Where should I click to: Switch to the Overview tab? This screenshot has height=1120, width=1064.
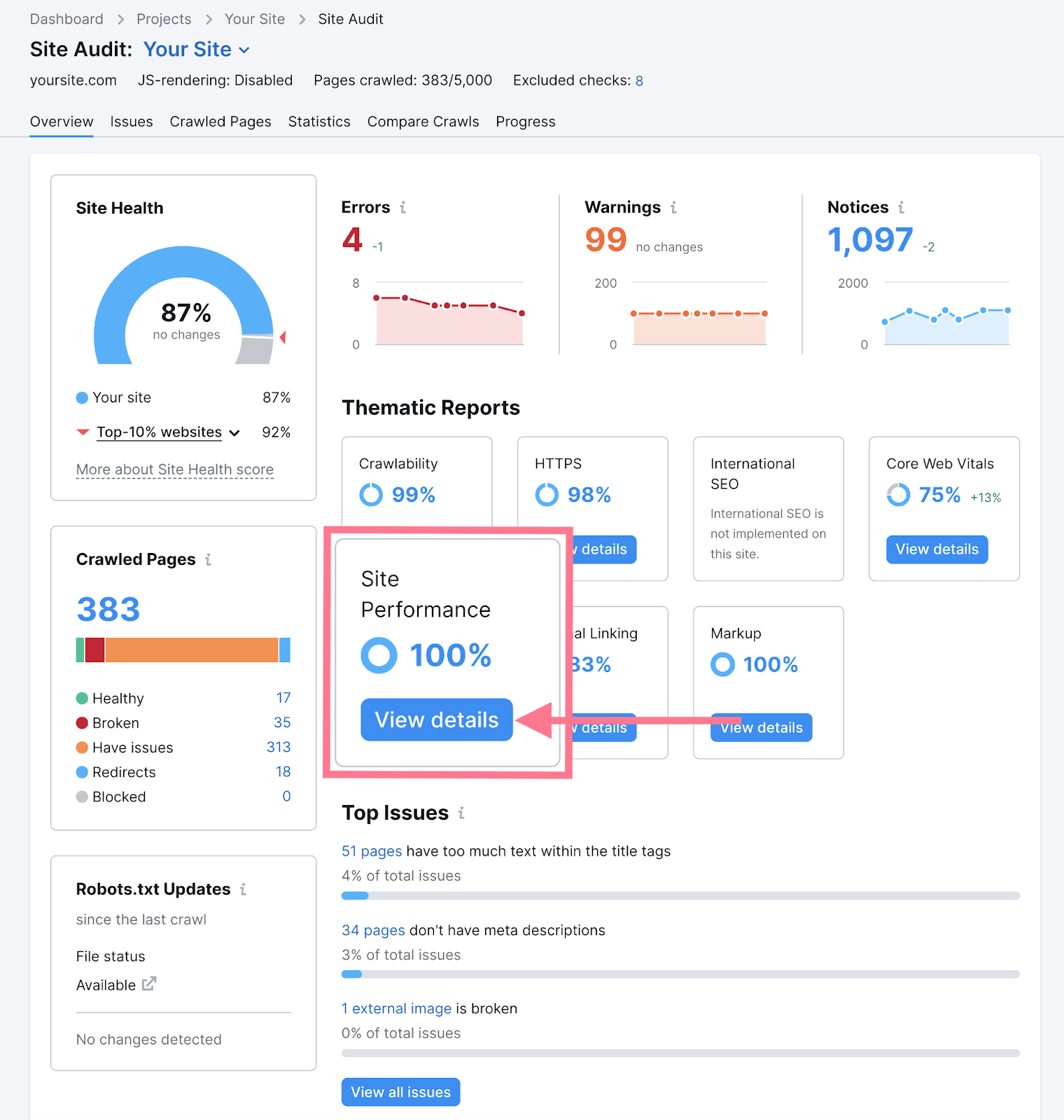coord(62,122)
